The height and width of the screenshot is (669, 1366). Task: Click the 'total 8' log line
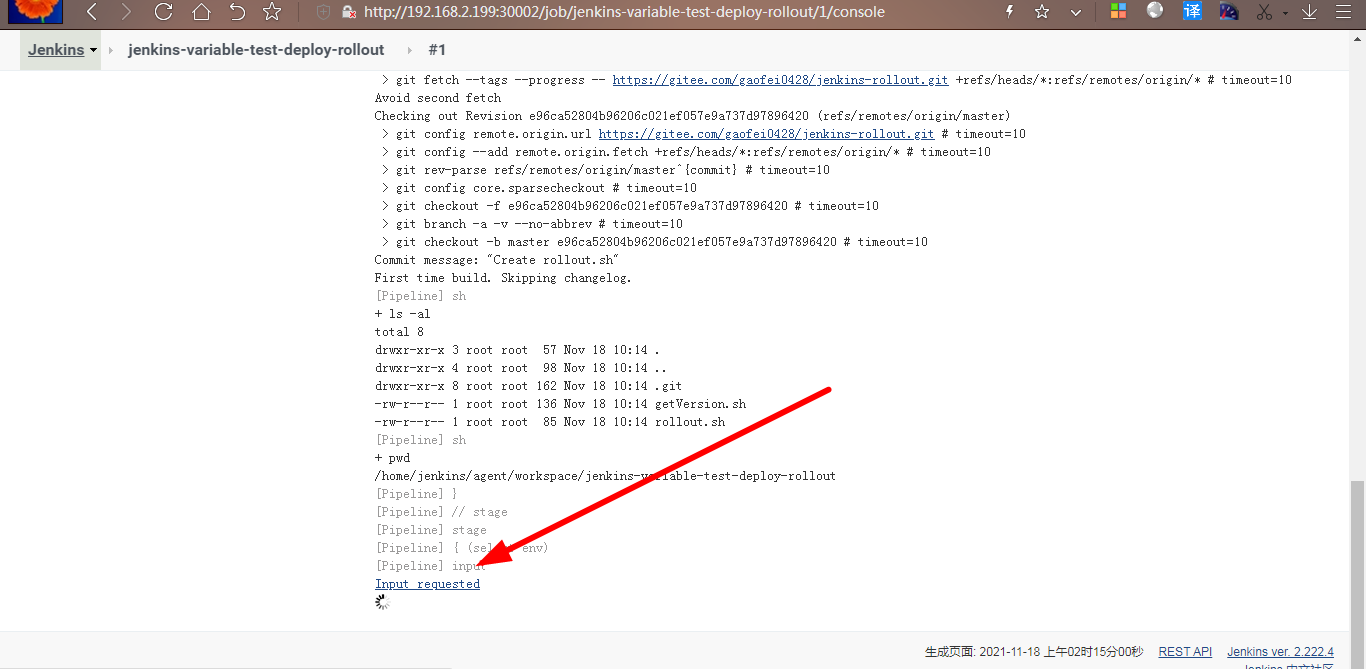point(400,332)
